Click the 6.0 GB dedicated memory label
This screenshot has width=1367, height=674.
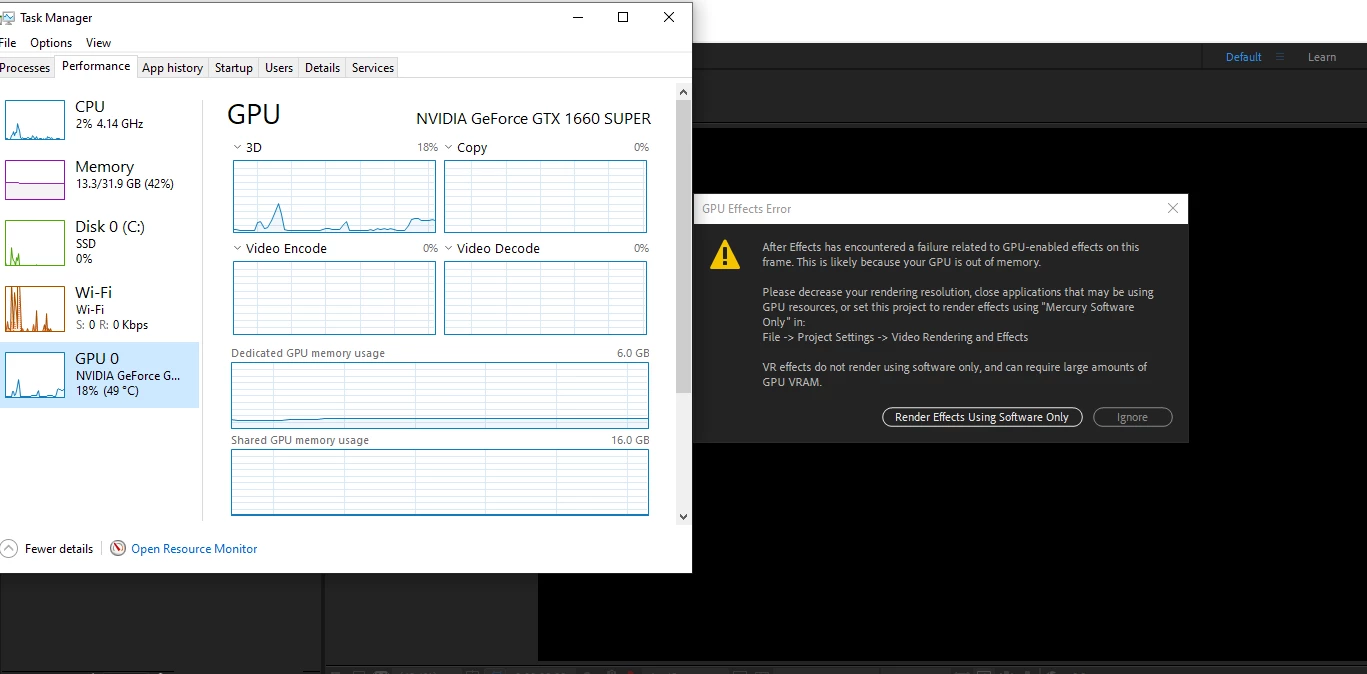tap(633, 353)
